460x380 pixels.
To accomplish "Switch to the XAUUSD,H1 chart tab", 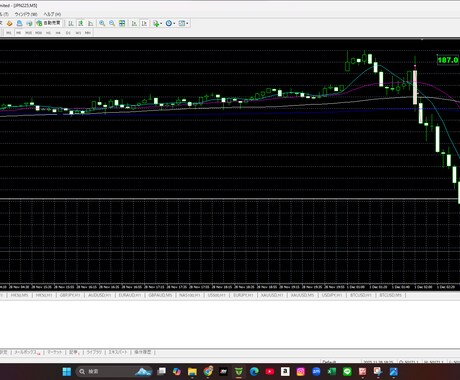I will coord(272,295).
